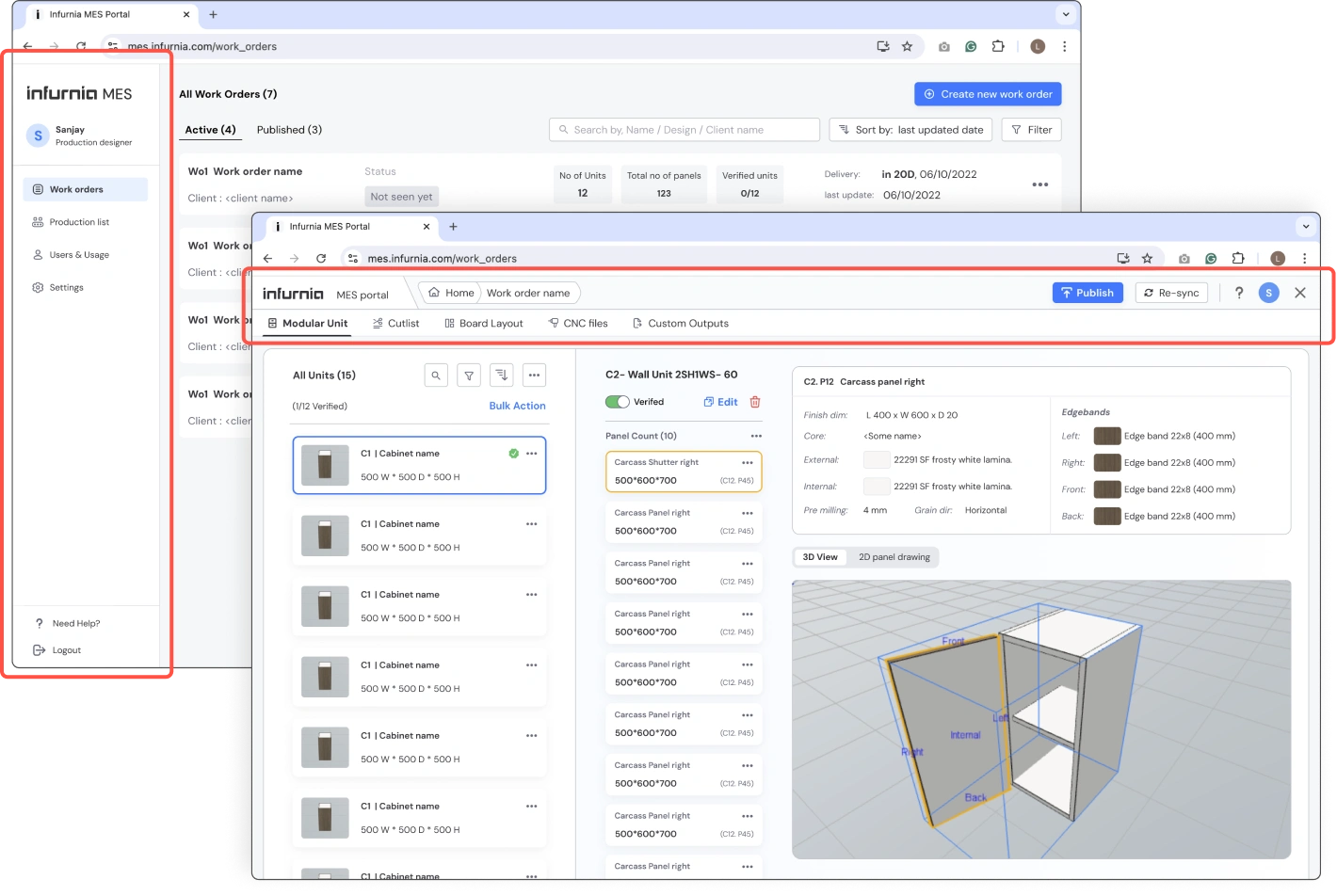The width and height of the screenshot is (1337, 896).
Task: Click the External lamina color swatch
Action: tap(877, 459)
